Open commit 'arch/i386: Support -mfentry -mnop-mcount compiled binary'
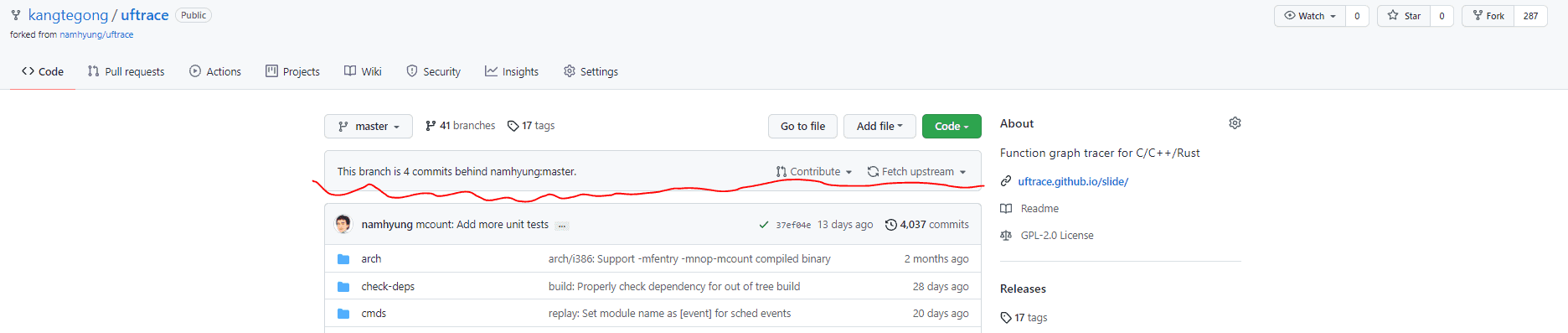 [689, 259]
